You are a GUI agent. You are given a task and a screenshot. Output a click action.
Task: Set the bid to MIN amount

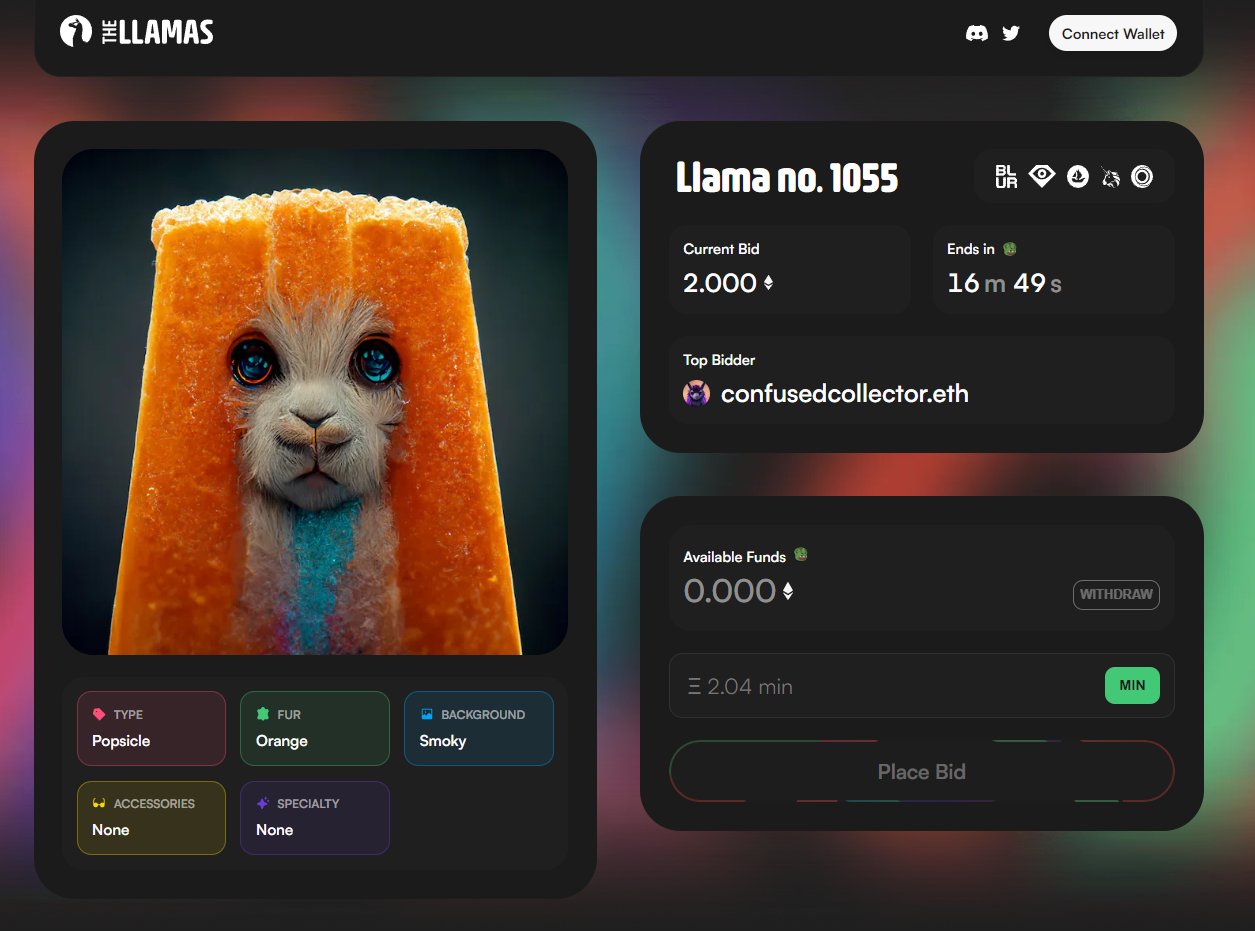coord(1132,685)
